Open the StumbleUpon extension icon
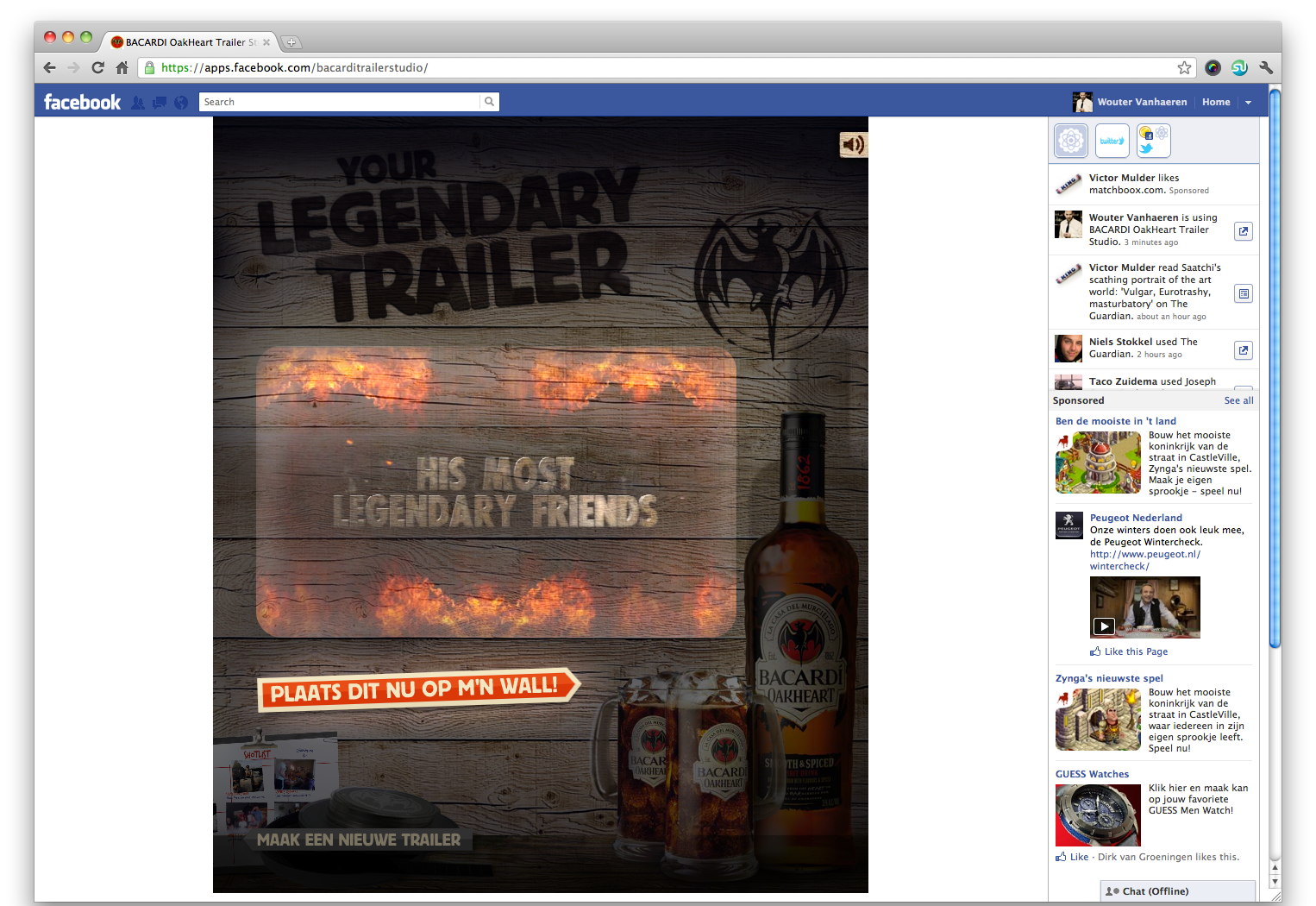 [x=1239, y=67]
